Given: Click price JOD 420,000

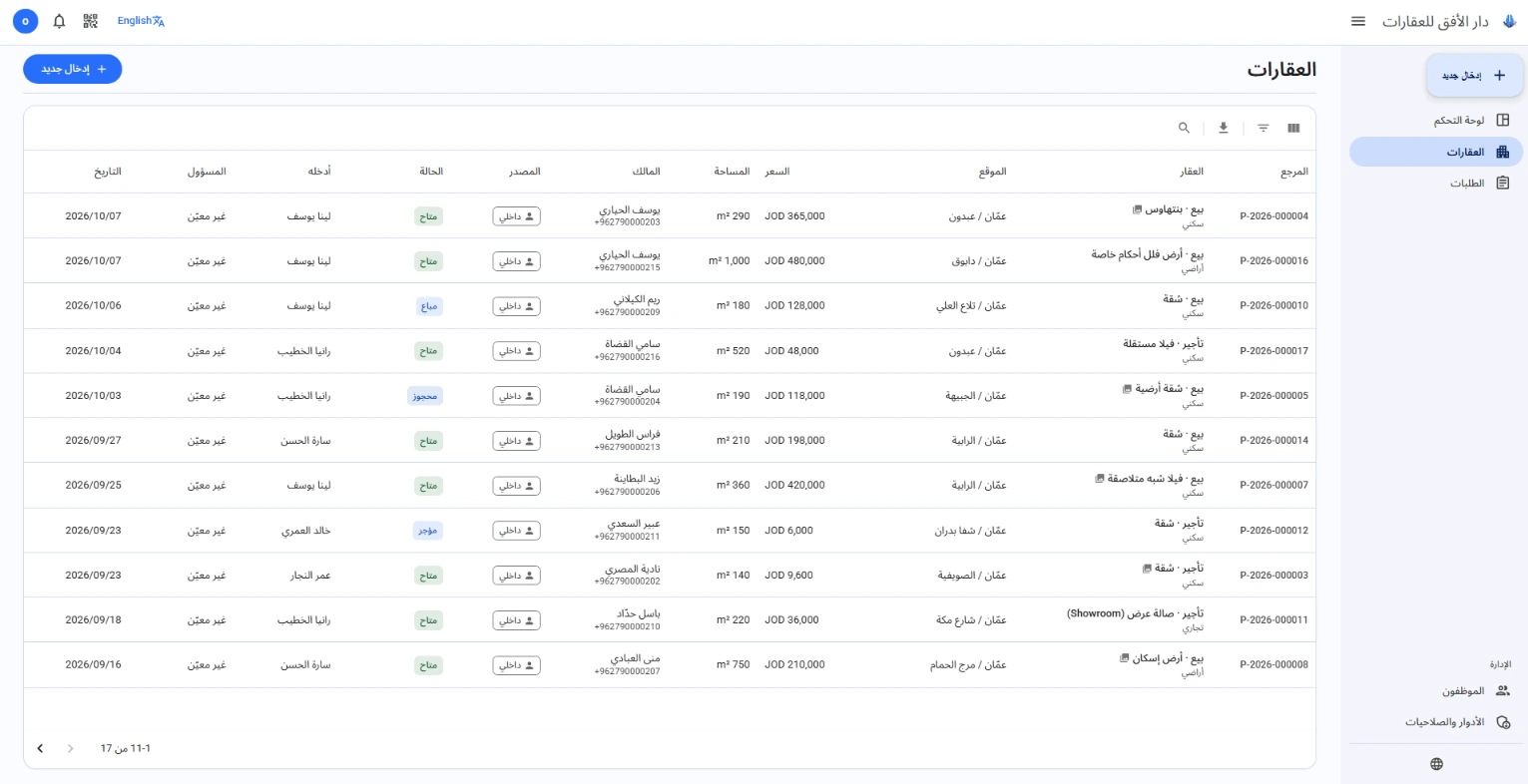Looking at the screenshot, I should click(x=795, y=486).
